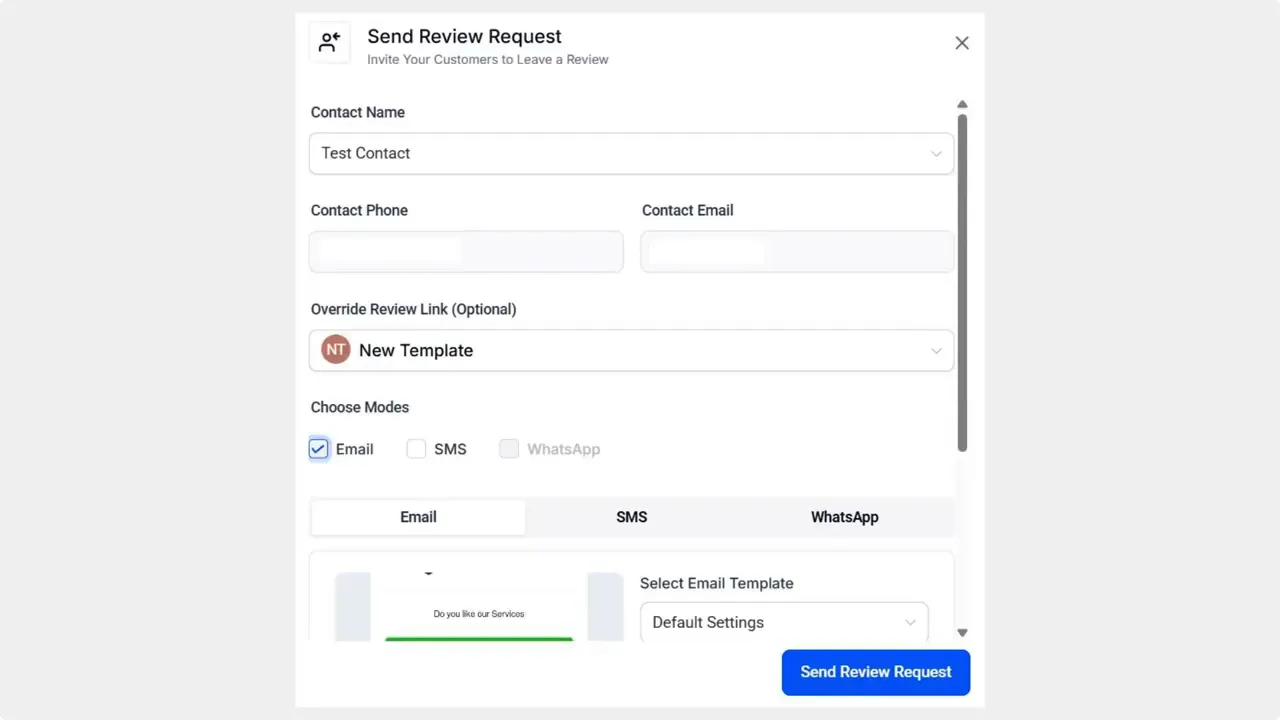Switch to the SMS tab
Viewport: 1280px width, 720px height.
coord(631,517)
